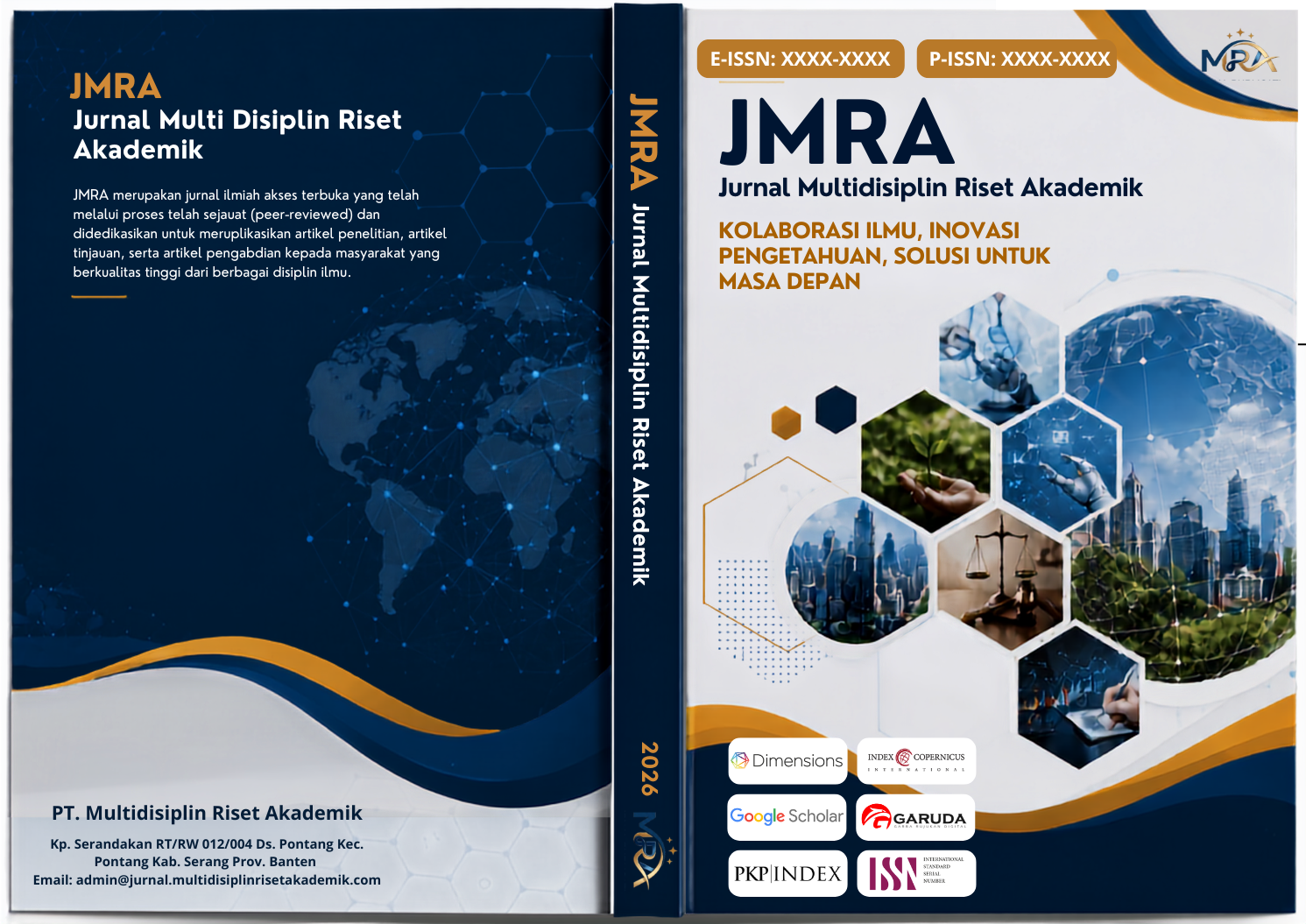
Task: Click the small orange hexagon shape
Action: tap(786, 422)
